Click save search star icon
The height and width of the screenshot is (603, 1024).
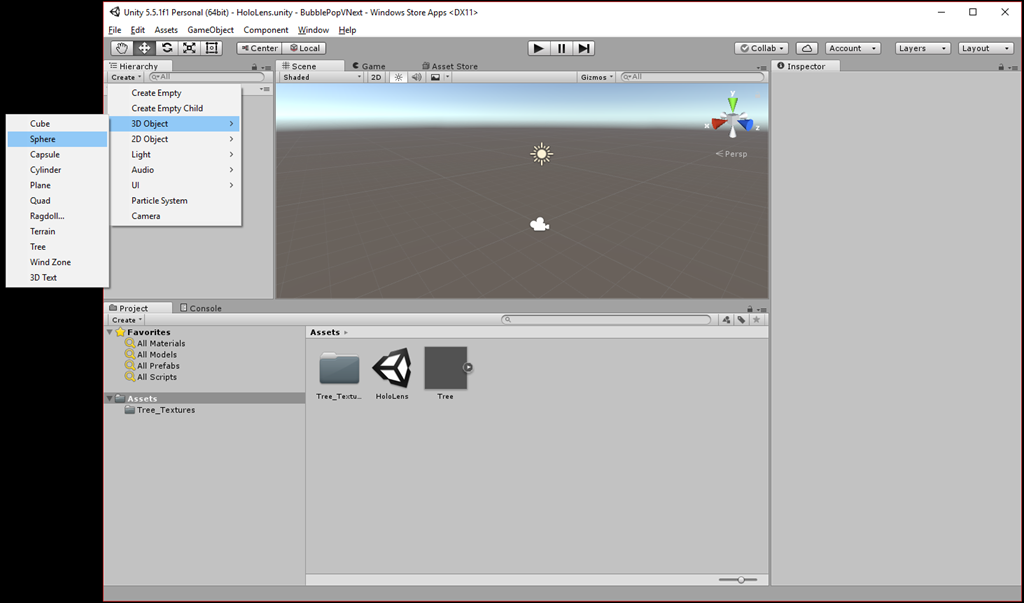coord(756,319)
